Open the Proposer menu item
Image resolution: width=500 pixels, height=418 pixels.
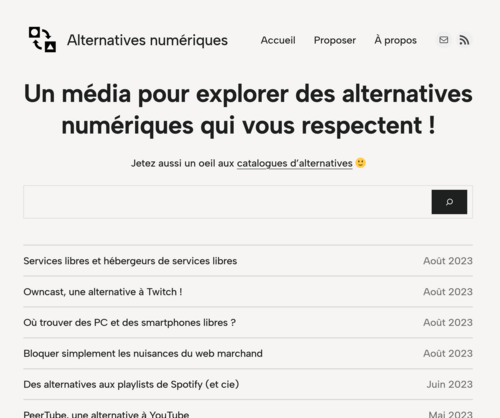335,40
